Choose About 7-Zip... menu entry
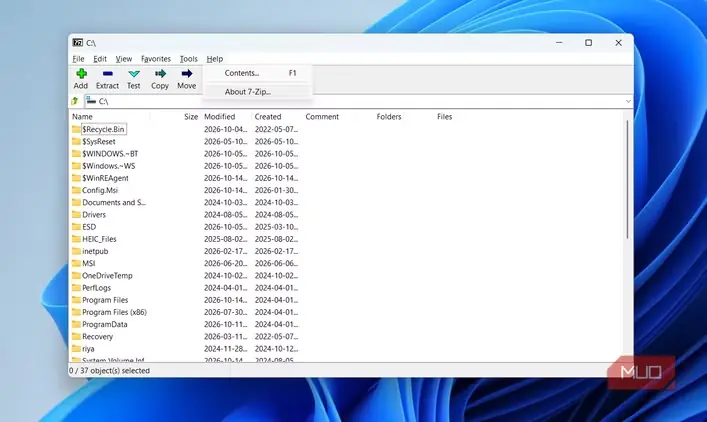The height and width of the screenshot is (422, 707). coord(257,92)
